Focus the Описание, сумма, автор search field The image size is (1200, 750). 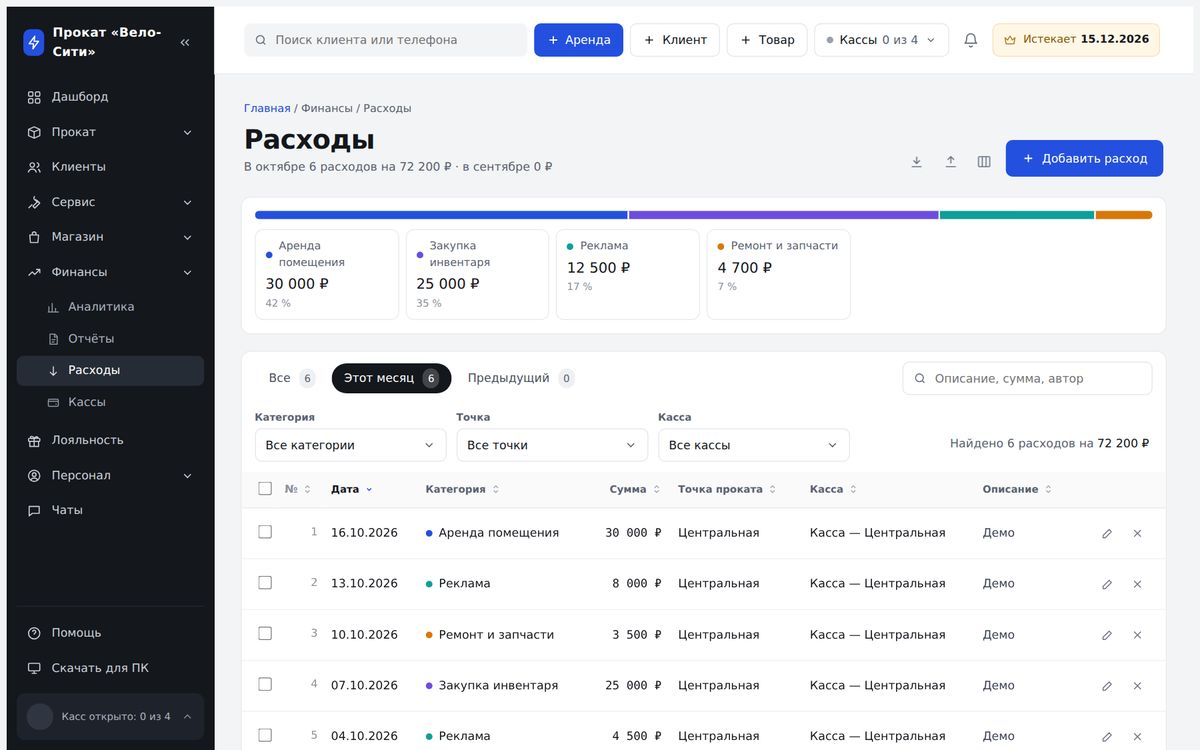tap(1027, 378)
